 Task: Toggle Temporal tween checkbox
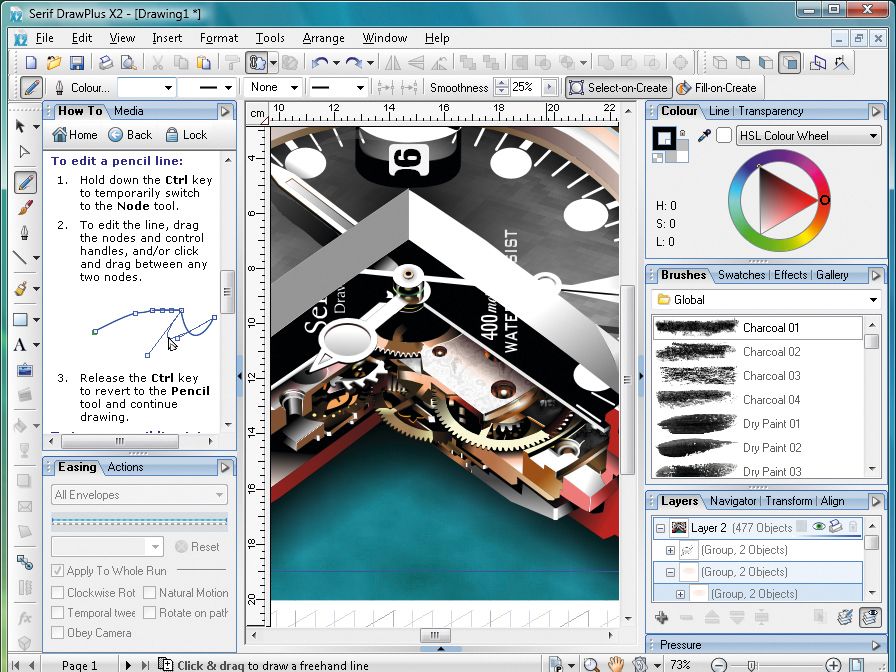pos(57,613)
